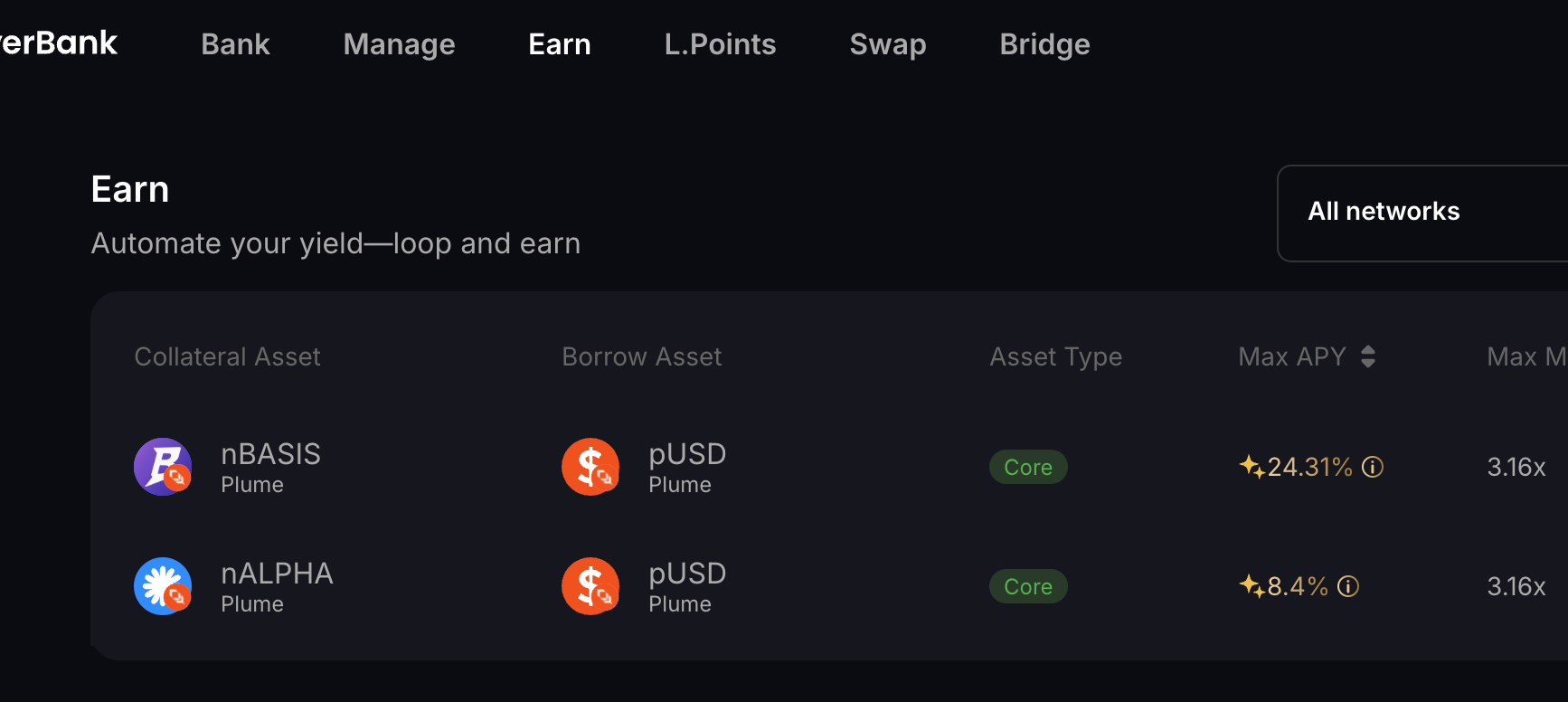Click the nBASIS token icon

163,467
